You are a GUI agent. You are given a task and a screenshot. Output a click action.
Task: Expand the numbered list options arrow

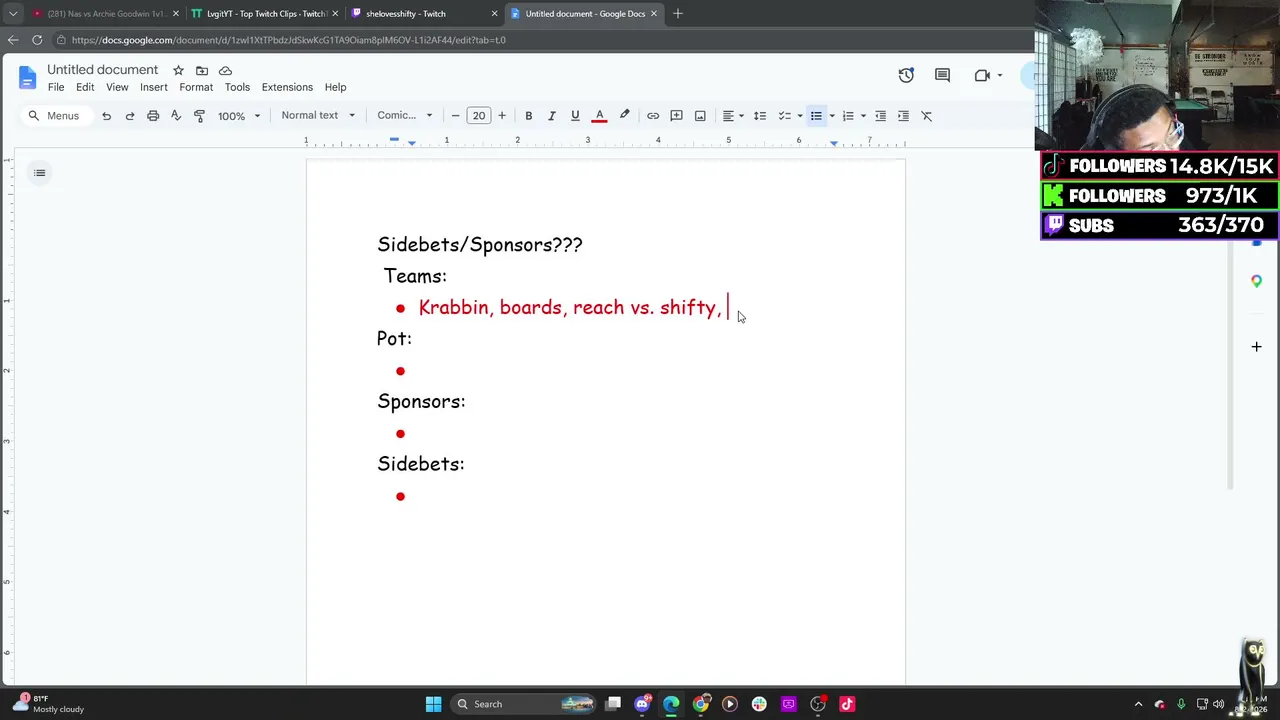[863, 116]
